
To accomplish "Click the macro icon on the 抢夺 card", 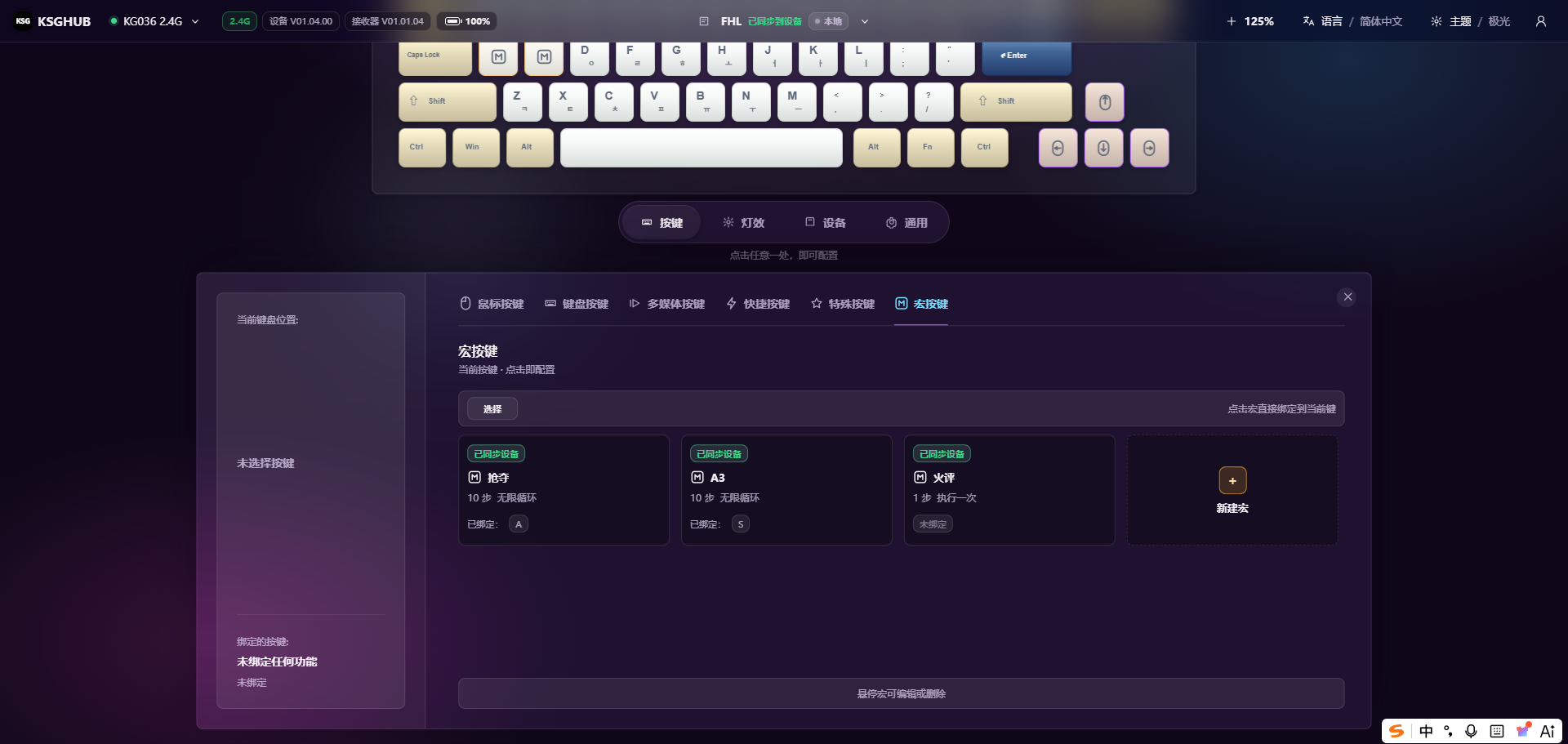I will pos(474,477).
